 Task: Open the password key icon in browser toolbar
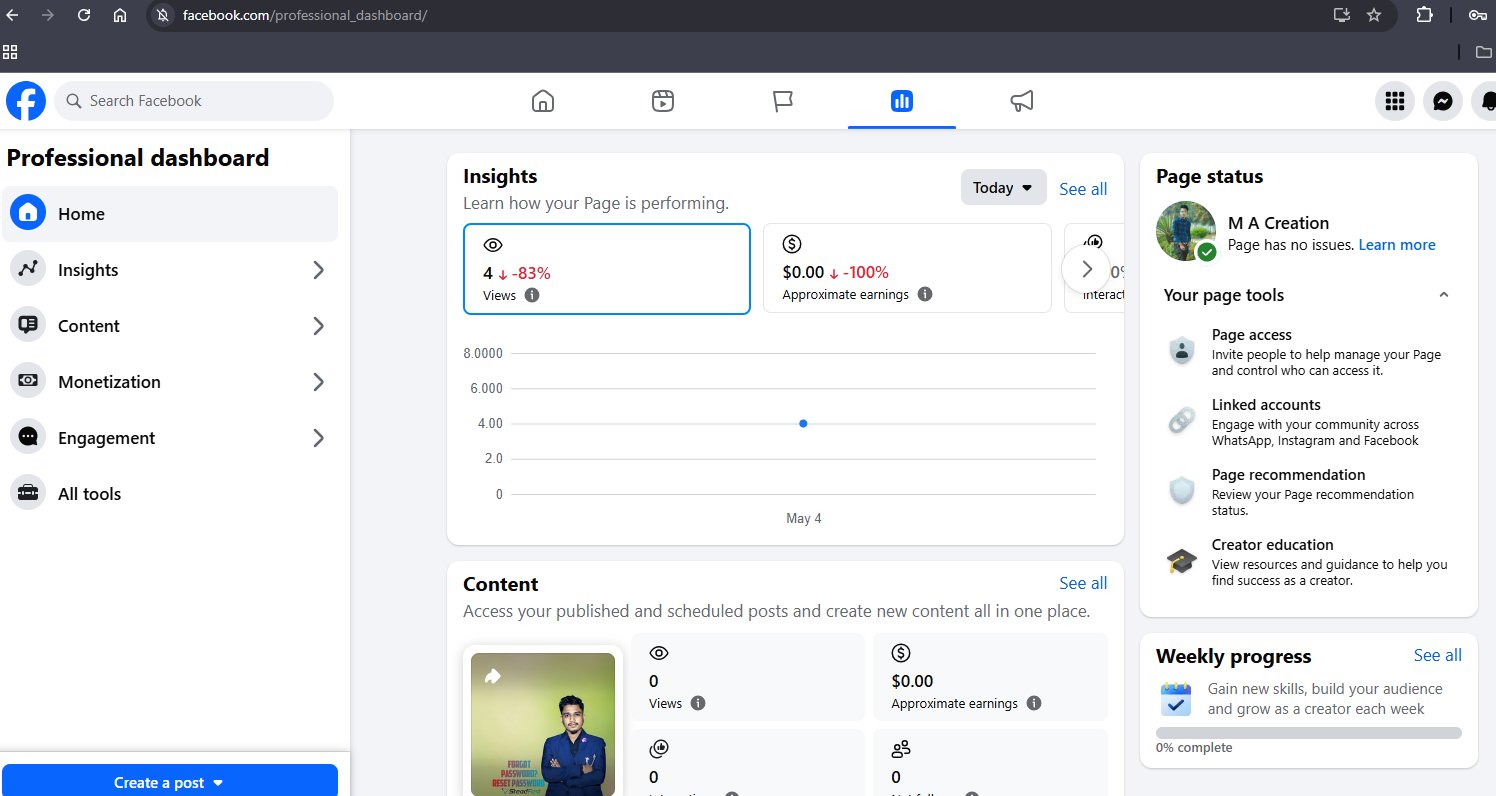(1478, 15)
